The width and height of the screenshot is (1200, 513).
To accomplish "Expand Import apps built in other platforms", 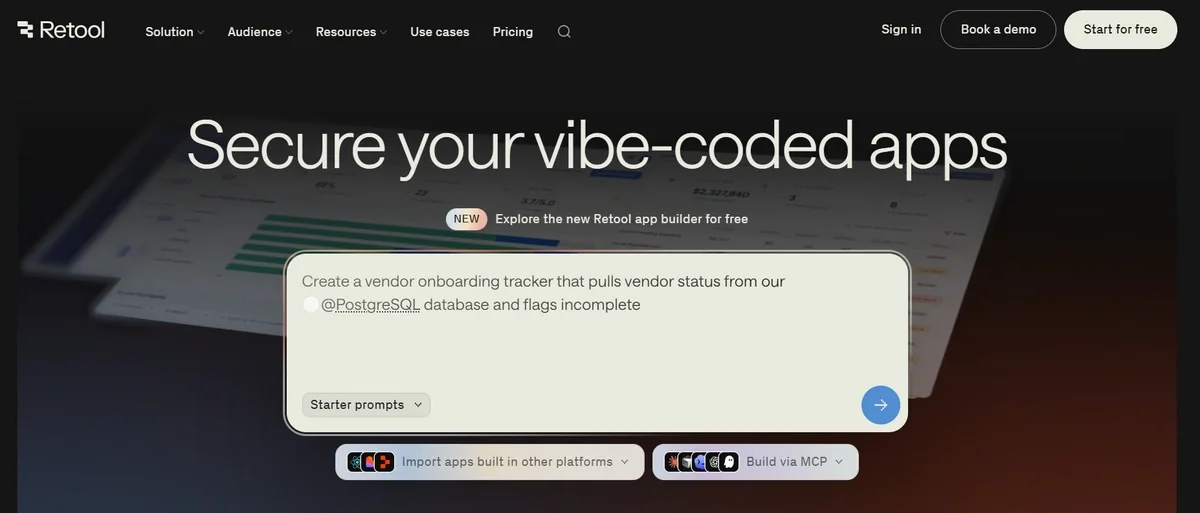I will (490, 462).
